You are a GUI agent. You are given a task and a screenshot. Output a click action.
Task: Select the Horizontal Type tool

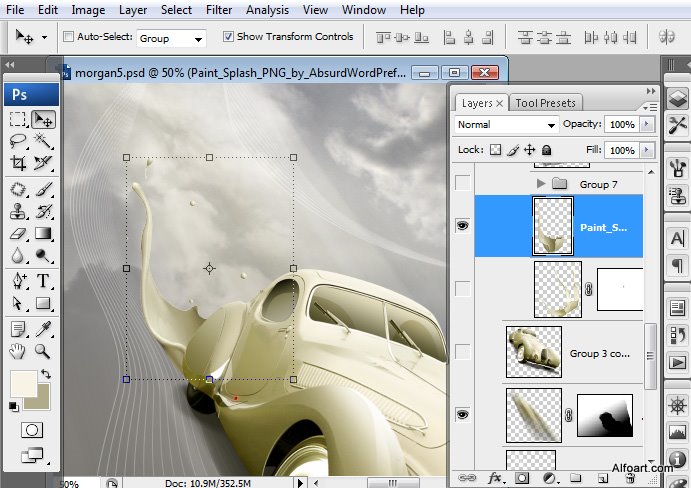(43, 281)
